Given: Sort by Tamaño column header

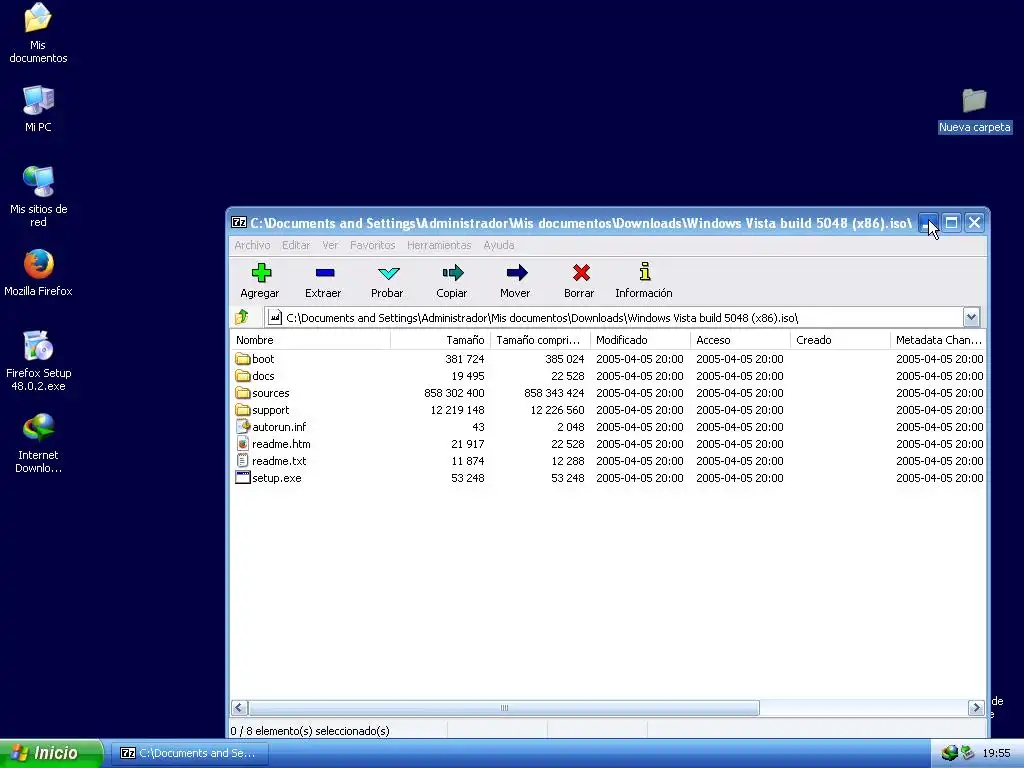Looking at the screenshot, I should (440, 340).
